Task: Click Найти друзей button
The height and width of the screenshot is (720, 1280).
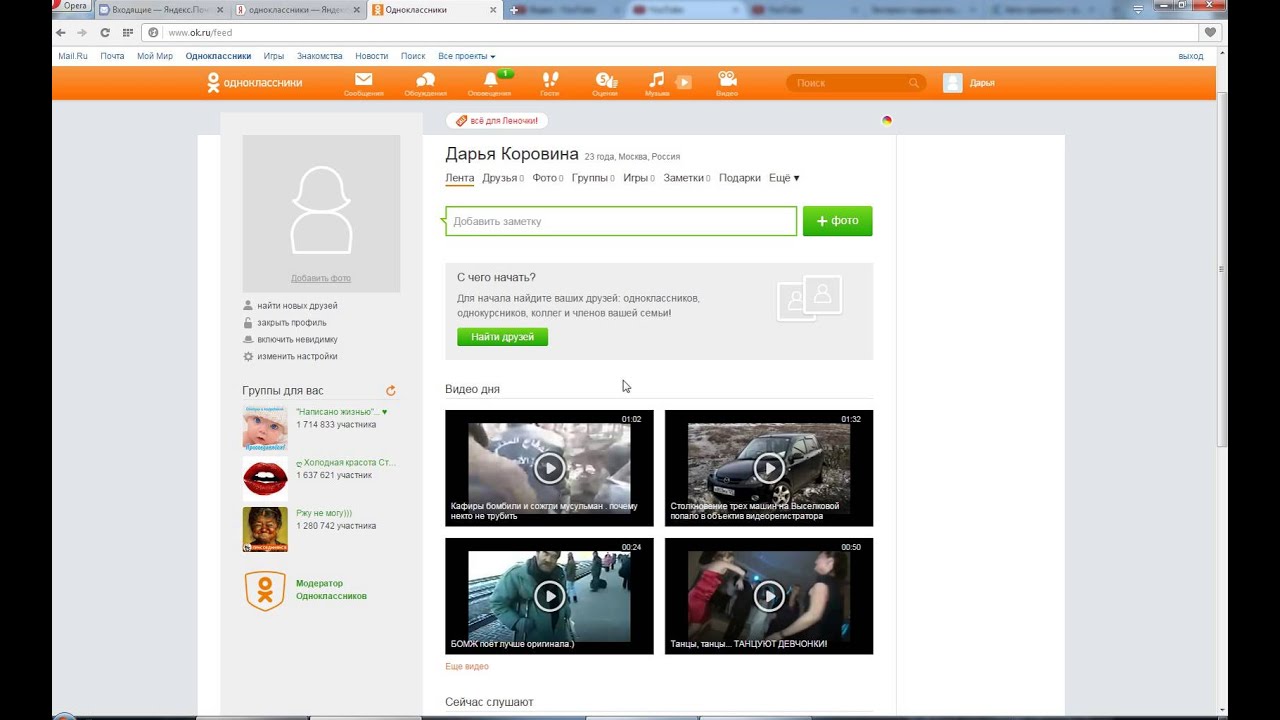Action: coord(502,337)
